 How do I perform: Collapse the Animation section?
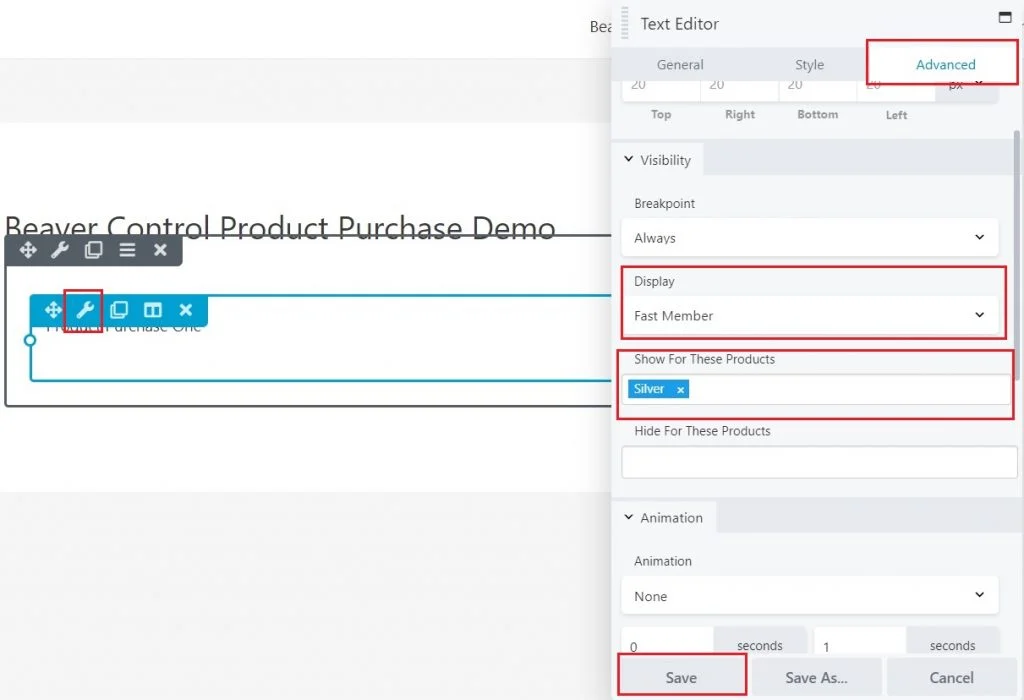662,518
